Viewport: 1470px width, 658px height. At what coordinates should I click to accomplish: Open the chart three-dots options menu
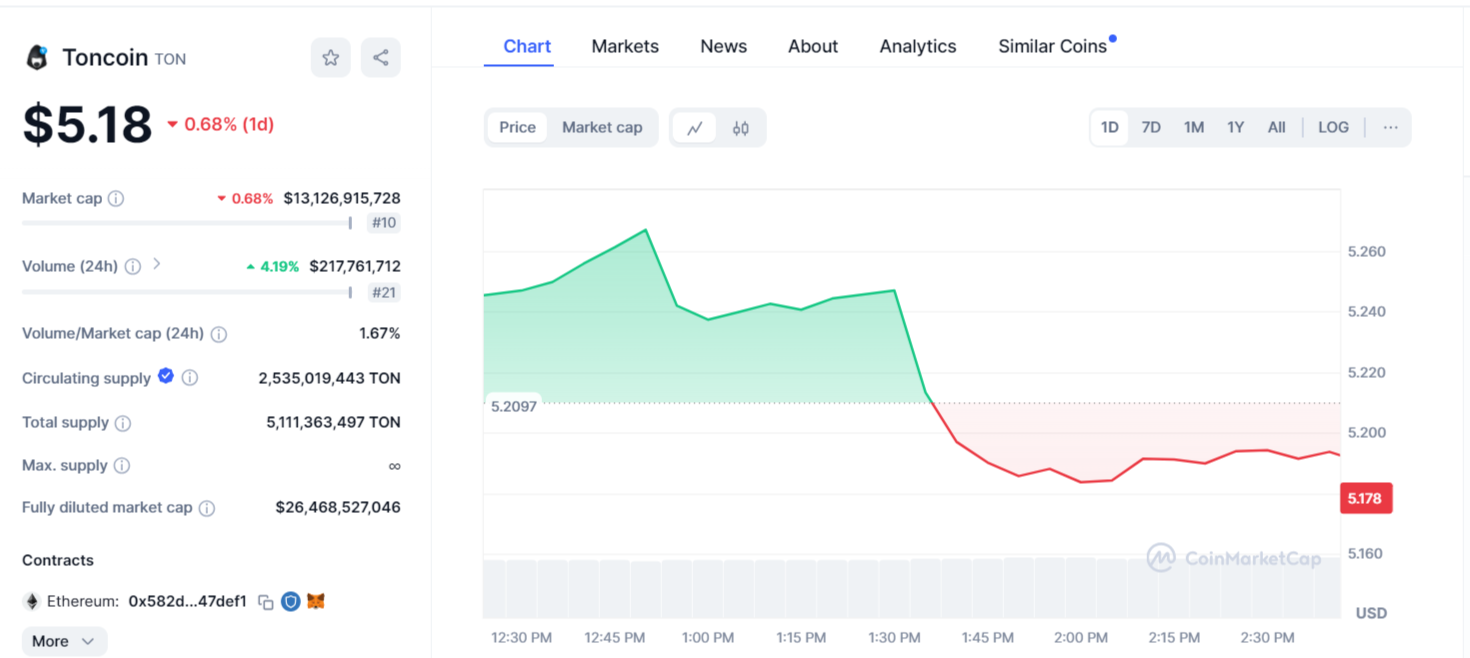coord(1390,128)
